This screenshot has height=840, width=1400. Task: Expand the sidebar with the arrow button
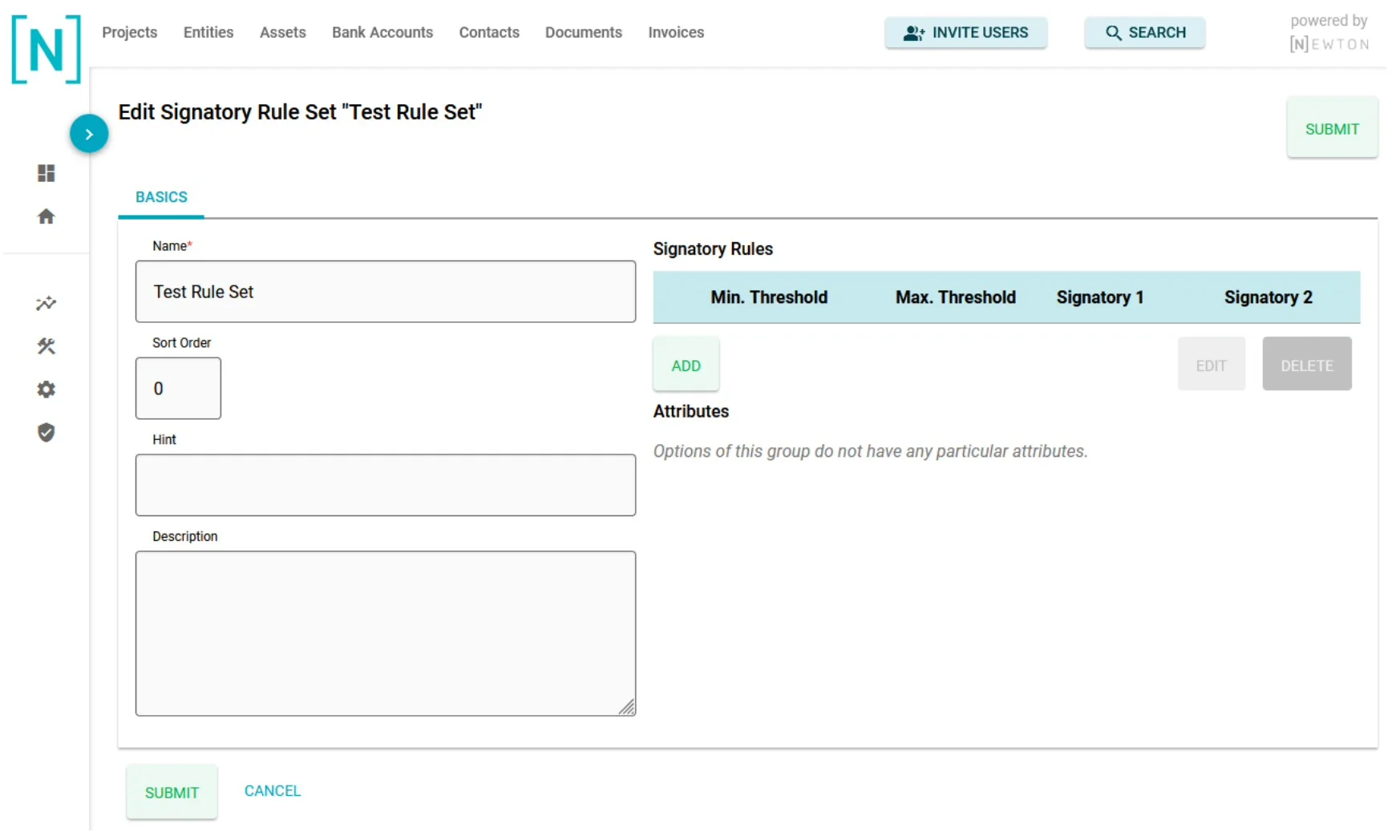point(89,134)
